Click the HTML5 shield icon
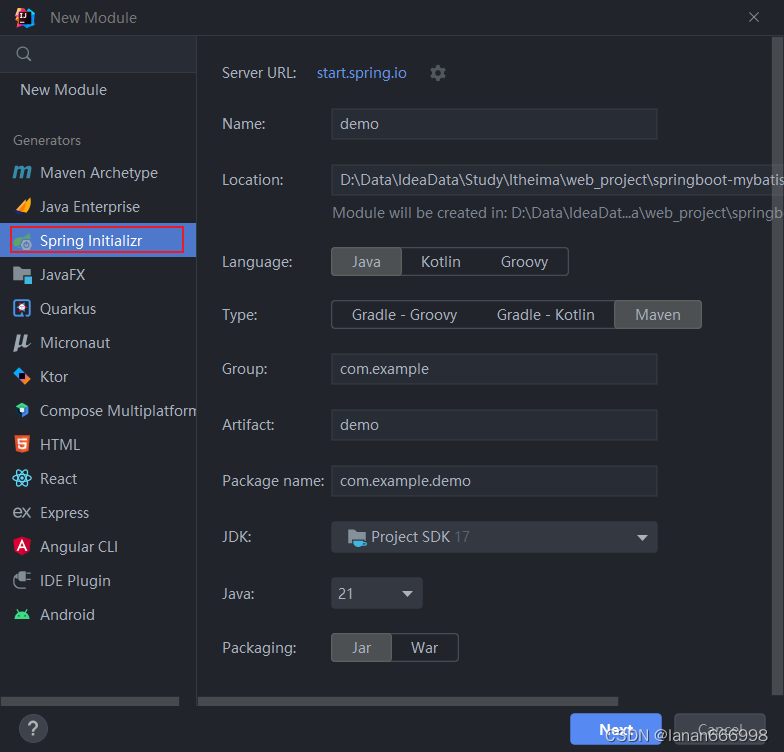The height and width of the screenshot is (752, 784). pos(22,444)
